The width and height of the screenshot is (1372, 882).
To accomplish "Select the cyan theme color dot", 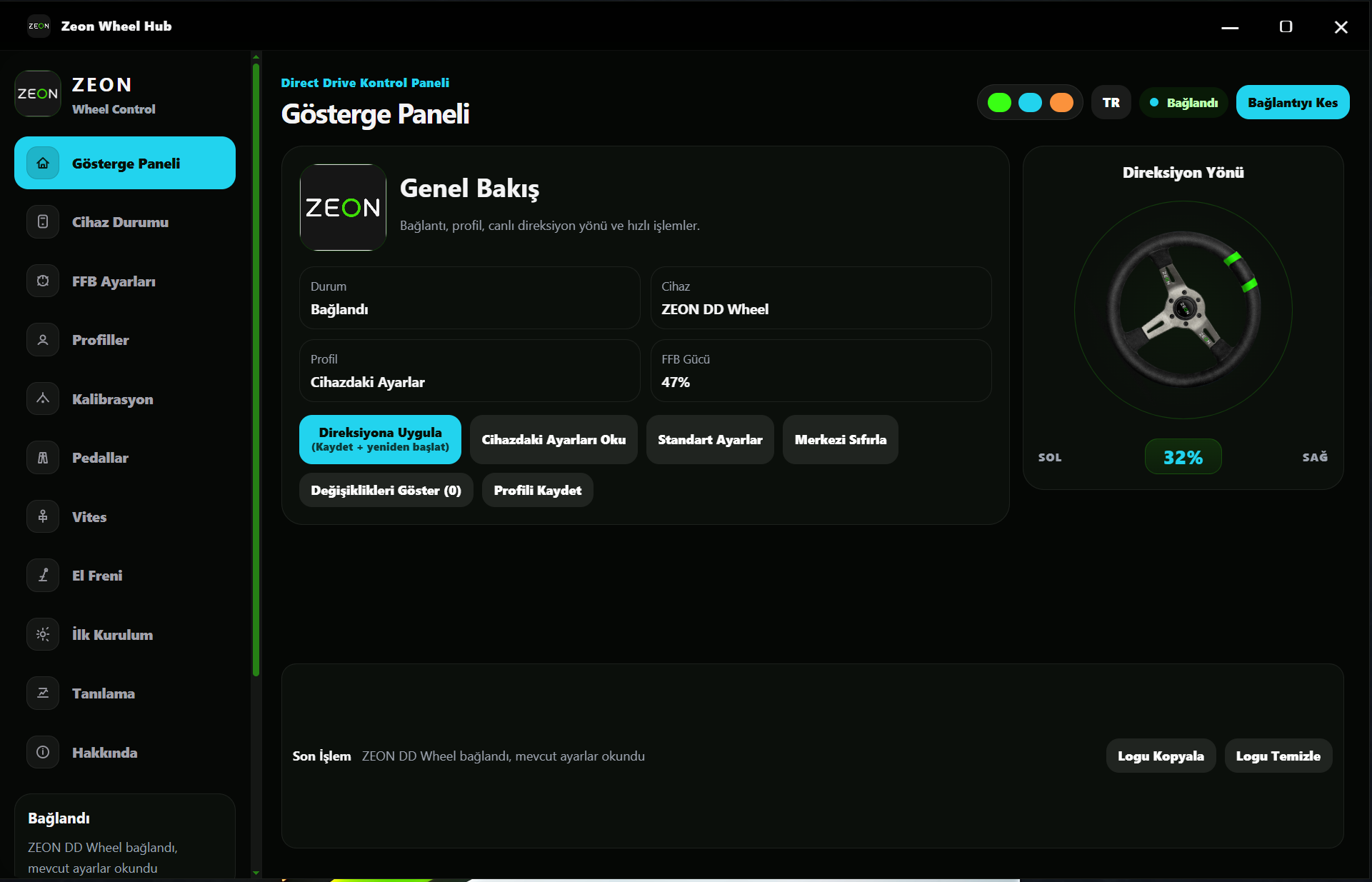I will tap(1030, 103).
